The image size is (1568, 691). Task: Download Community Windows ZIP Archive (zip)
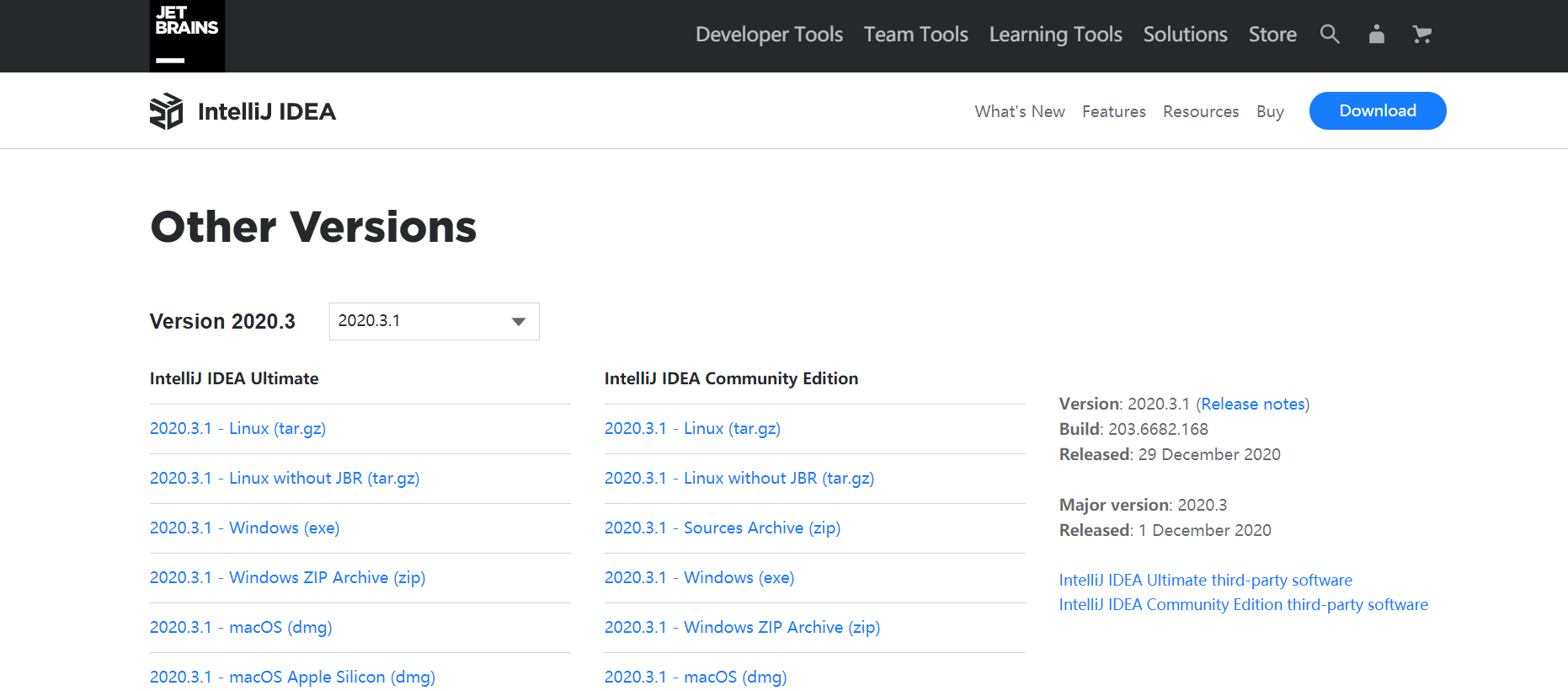(x=743, y=627)
